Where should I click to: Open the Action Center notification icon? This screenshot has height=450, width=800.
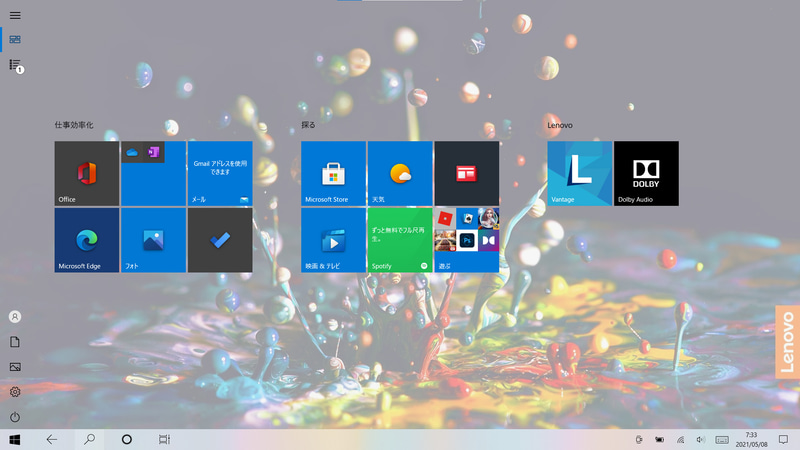point(784,439)
